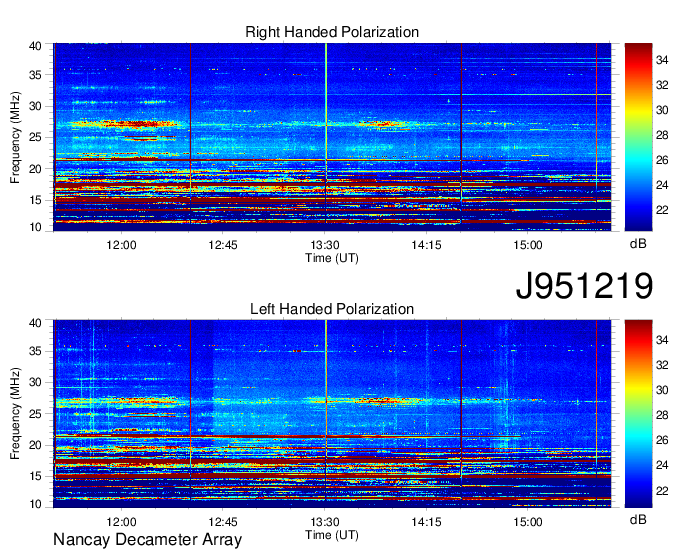The height and width of the screenshot is (552, 680).
Task: Click the 24 dB value on Left Handed colorbar
Action: coord(662,465)
